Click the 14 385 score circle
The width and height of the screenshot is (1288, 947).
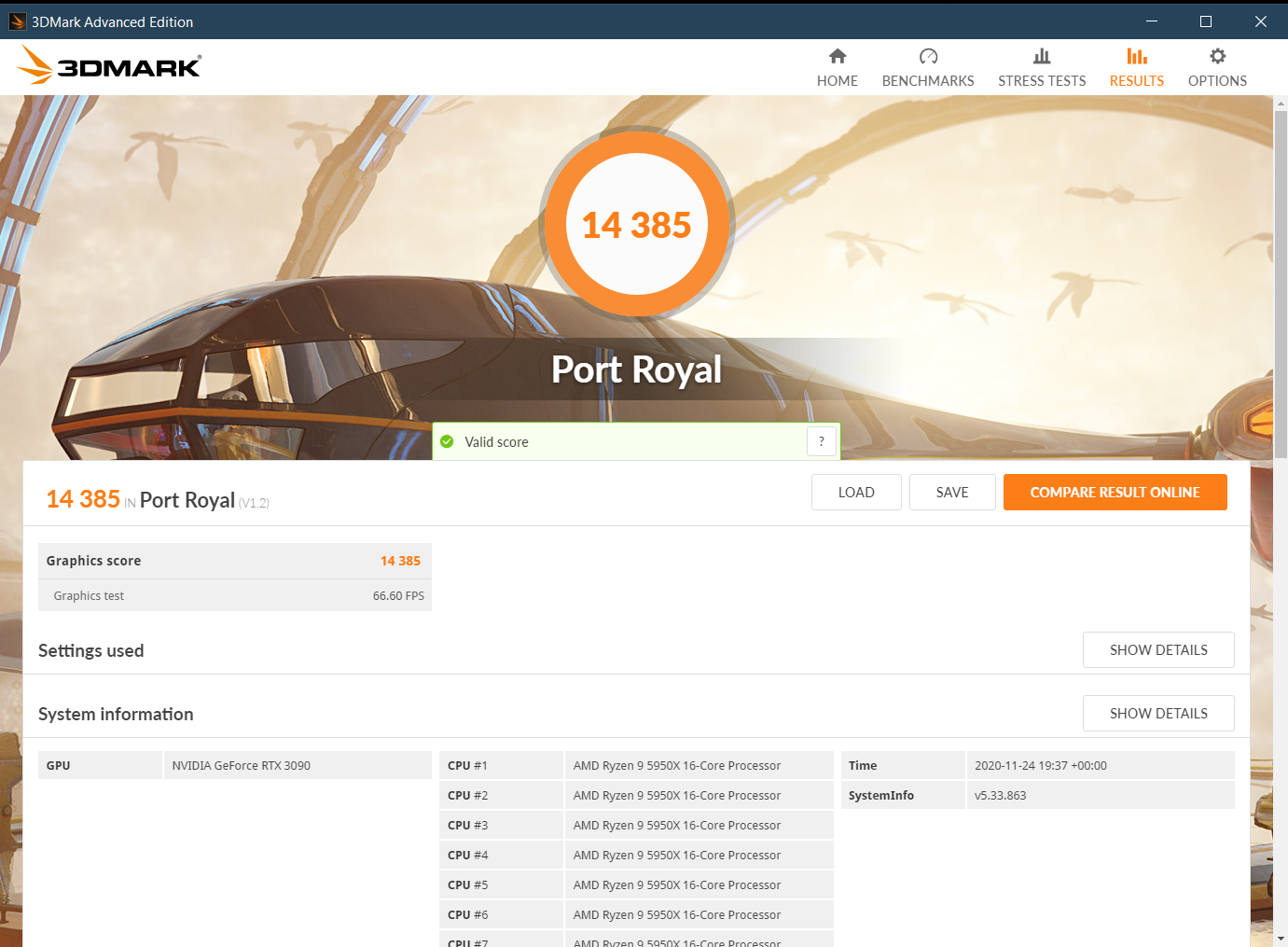point(637,224)
